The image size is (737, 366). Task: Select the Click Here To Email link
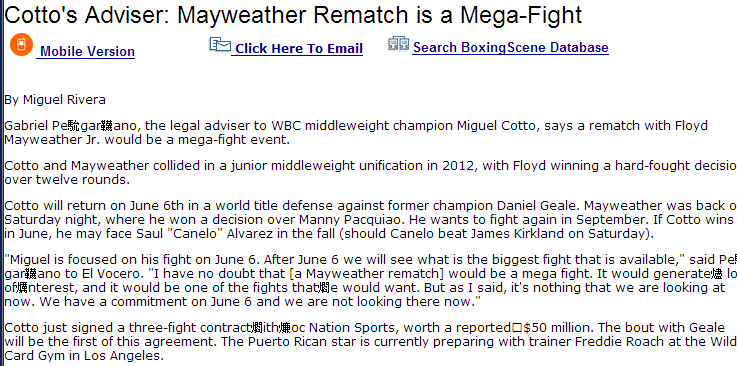coord(299,48)
